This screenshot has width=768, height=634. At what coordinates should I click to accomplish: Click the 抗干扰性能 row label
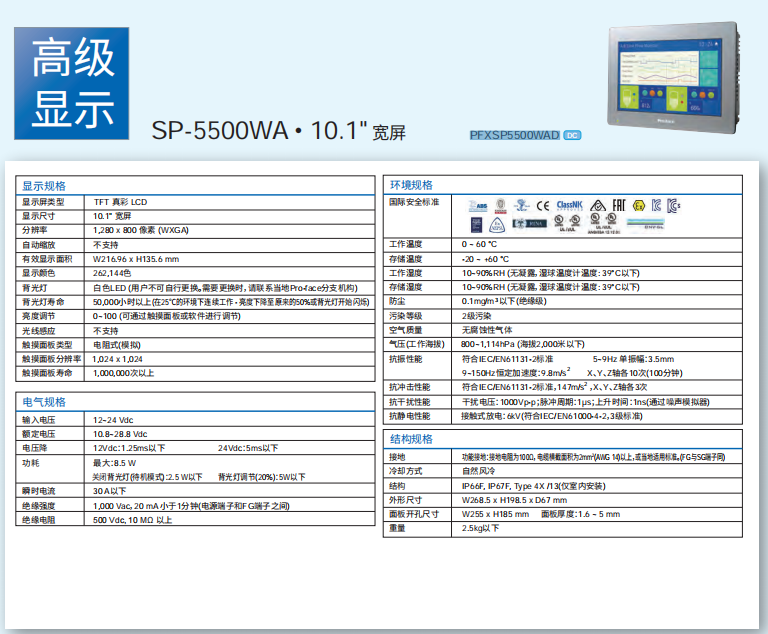pyautogui.click(x=409, y=402)
